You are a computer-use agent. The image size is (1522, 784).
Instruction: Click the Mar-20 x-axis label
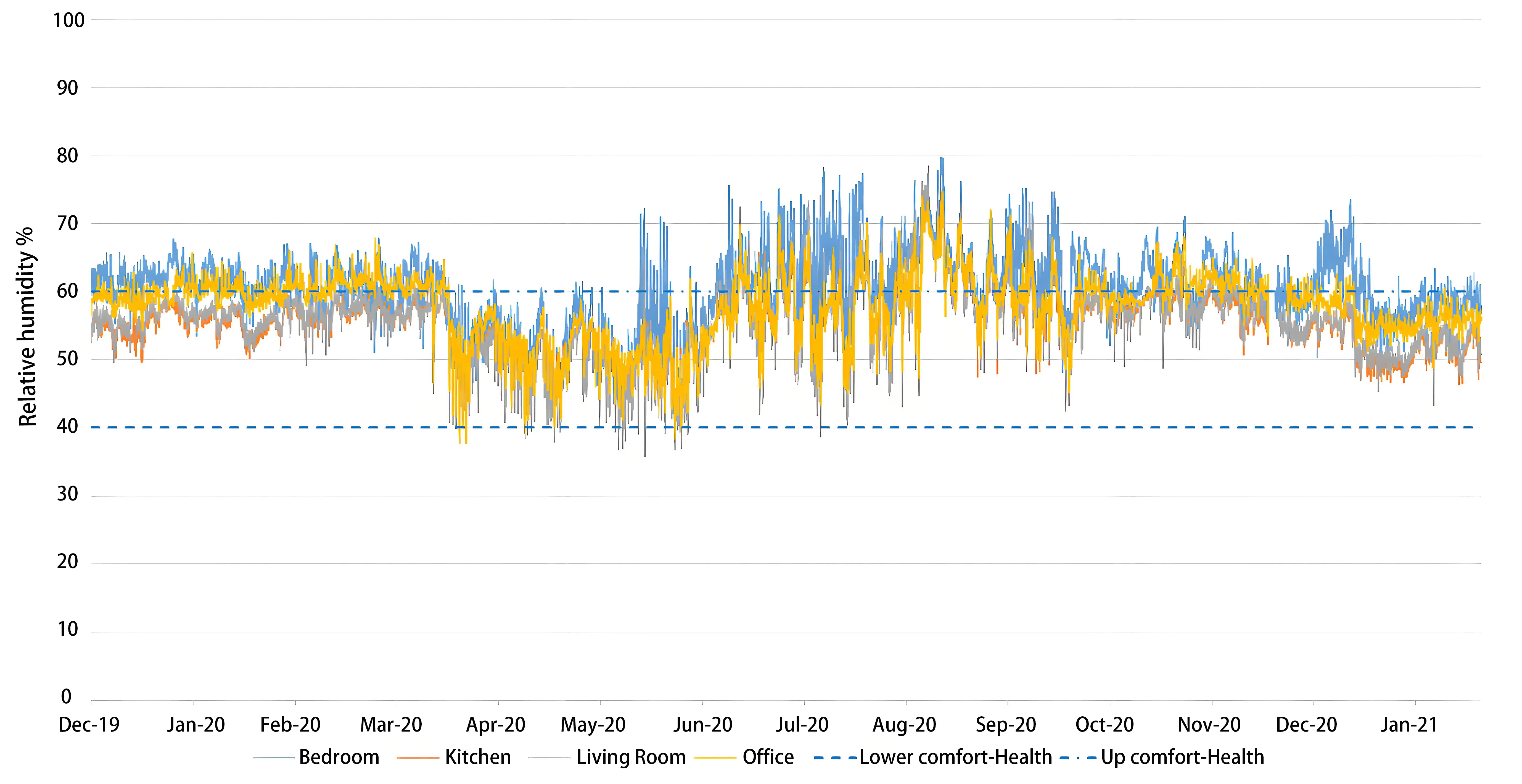391,724
